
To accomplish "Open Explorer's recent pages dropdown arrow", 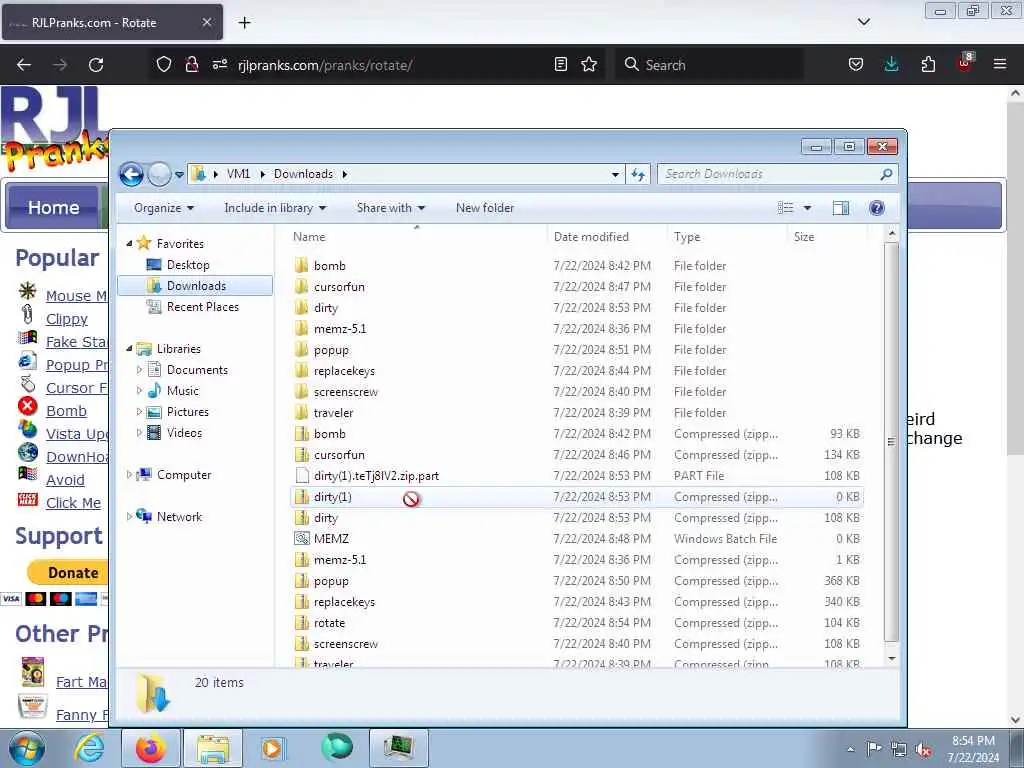I will click(x=179, y=174).
